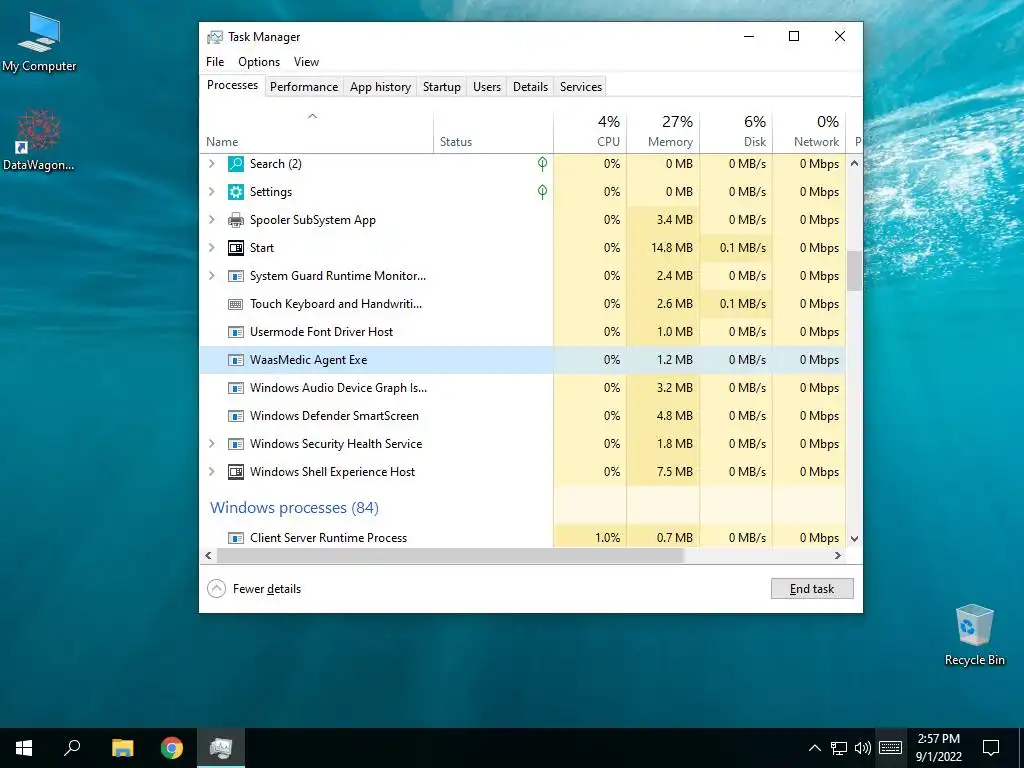Click the Windows Shell Experience Host icon

(235, 472)
